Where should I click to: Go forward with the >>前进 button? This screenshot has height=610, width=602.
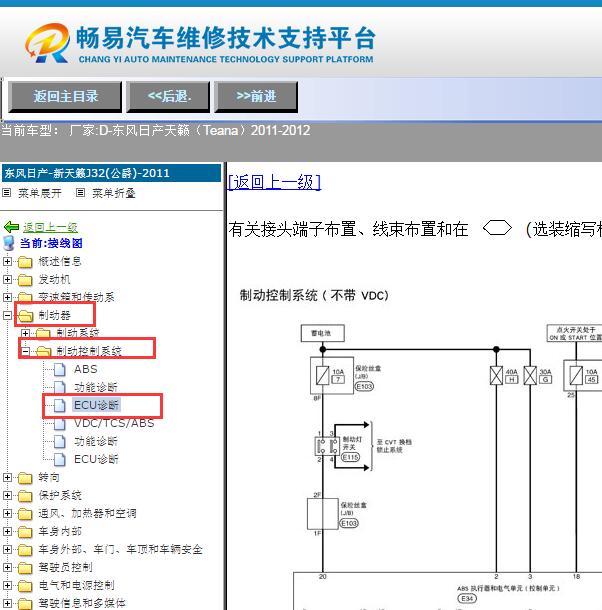click(256, 96)
